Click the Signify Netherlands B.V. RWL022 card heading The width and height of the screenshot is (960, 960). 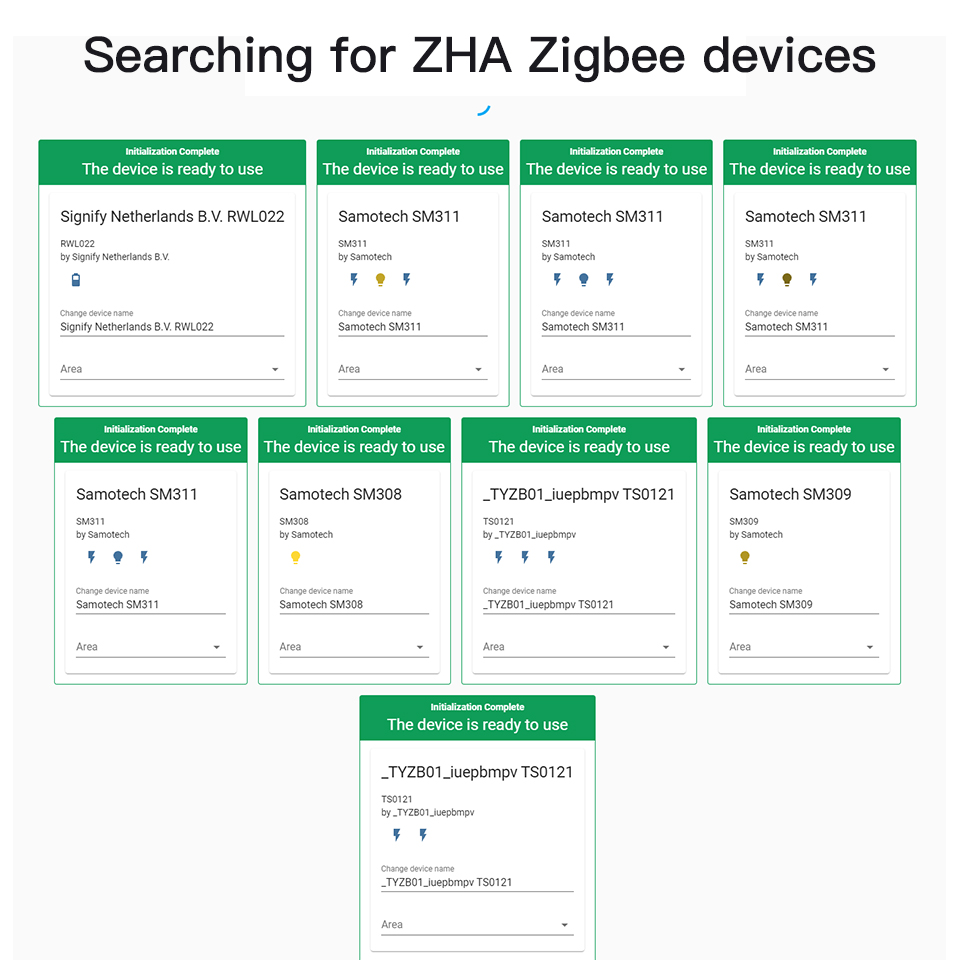pyautogui.click(x=172, y=217)
